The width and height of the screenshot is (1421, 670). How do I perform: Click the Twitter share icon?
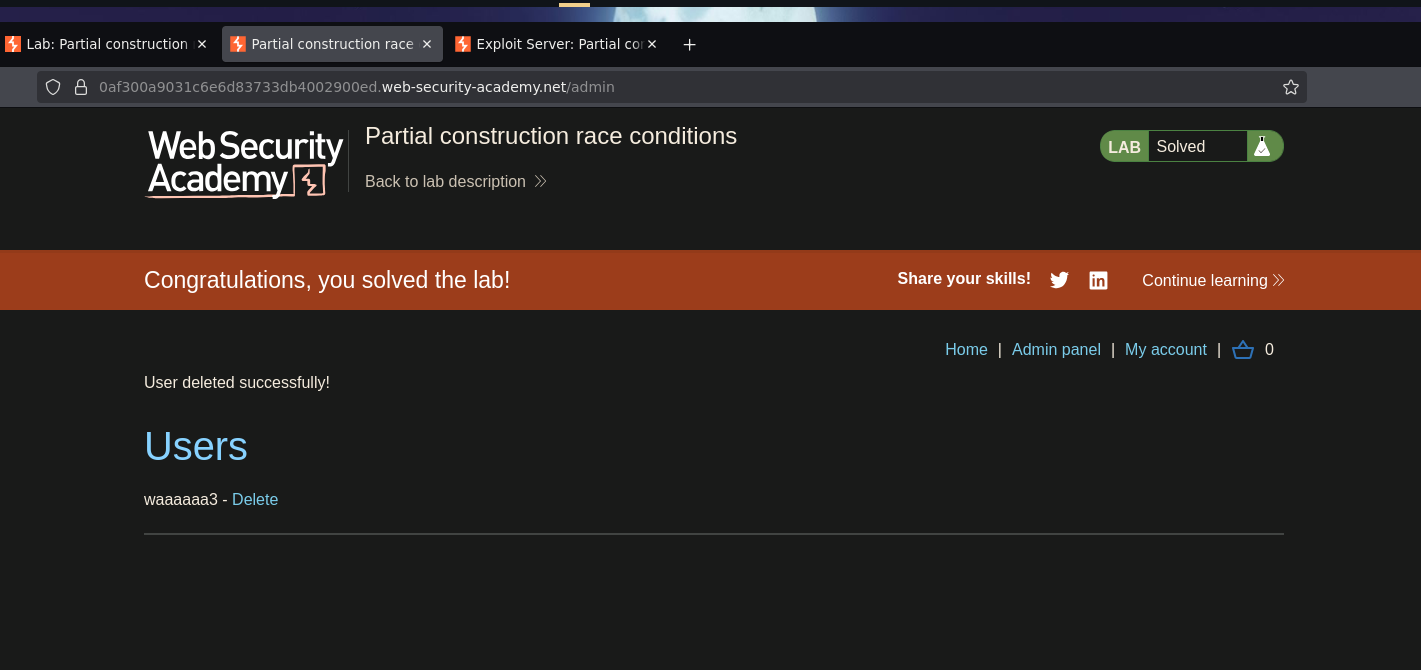(x=1059, y=280)
